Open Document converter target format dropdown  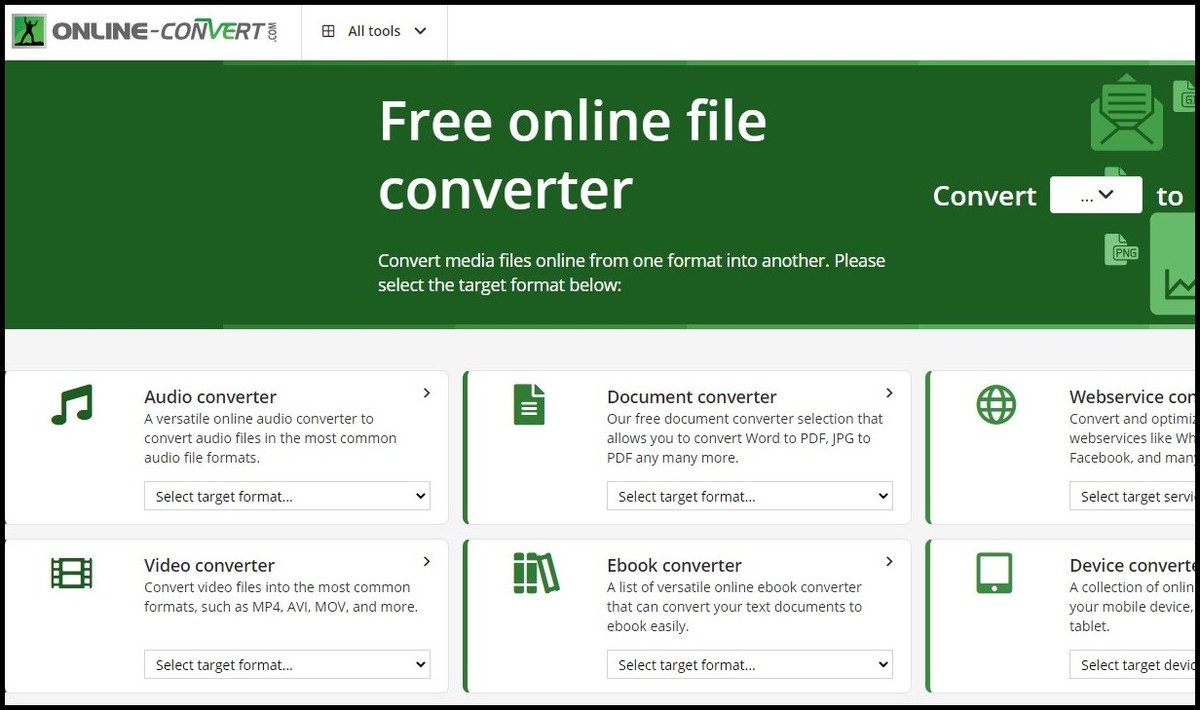[x=750, y=496]
